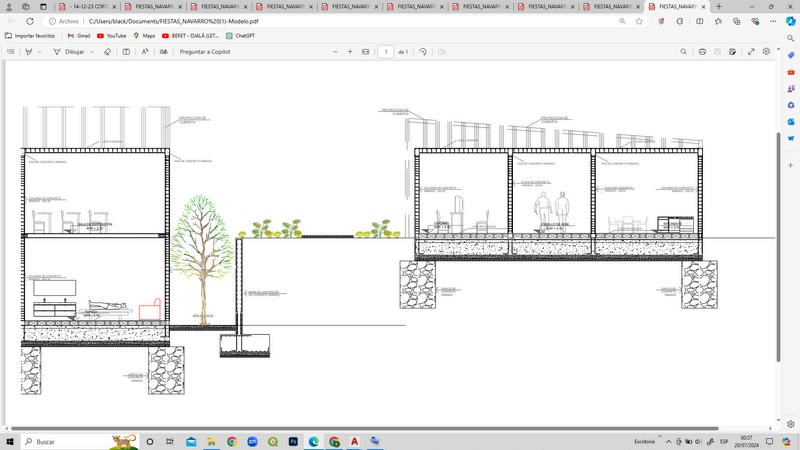800x450 pixels.
Task: Click the Buscar taskbar search box
Action: click(79, 441)
